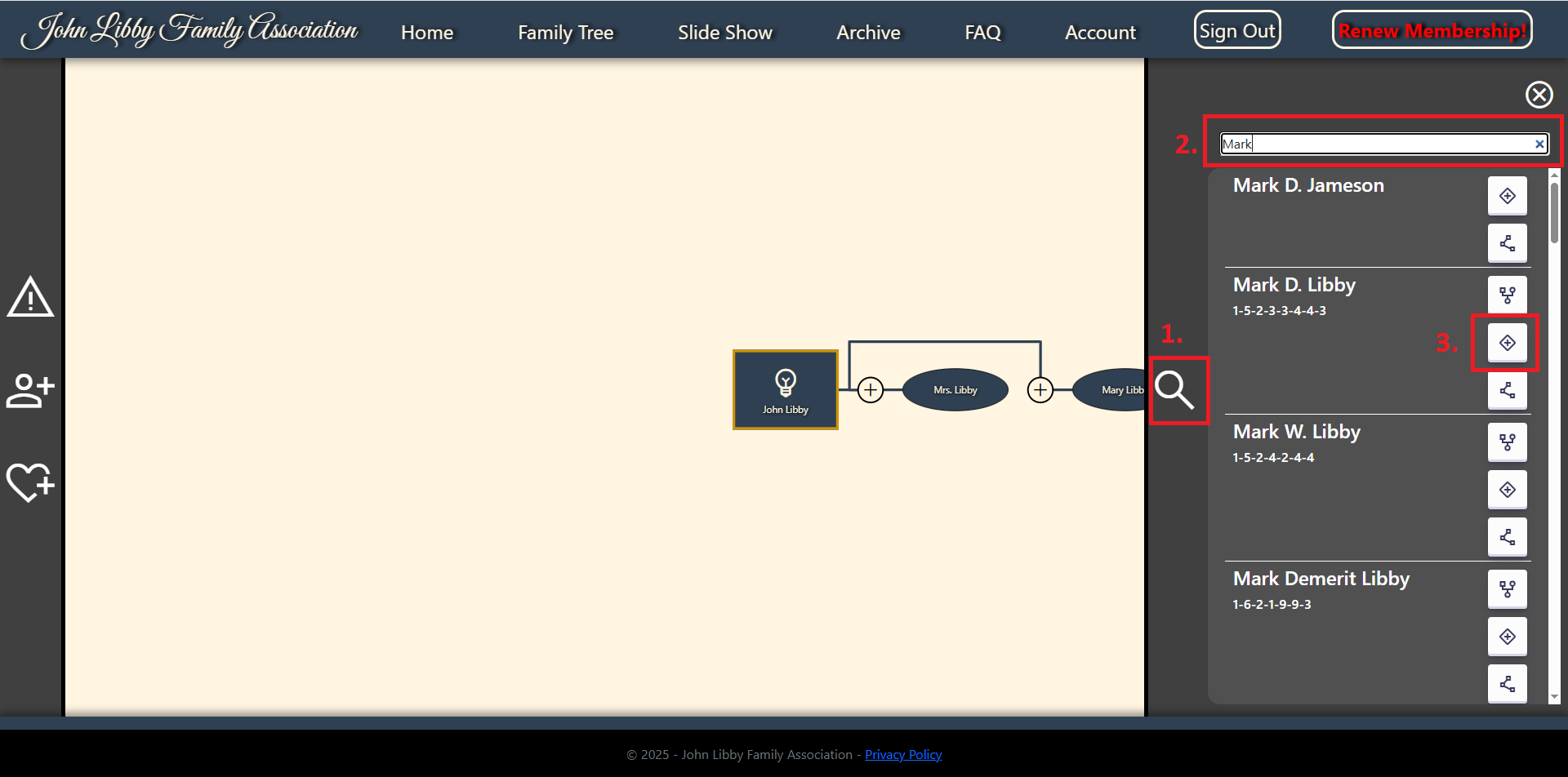Image resolution: width=1568 pixels, height=777 pixels.
Task: Click the John Libby Family Association logo
Action: point(189,29)
